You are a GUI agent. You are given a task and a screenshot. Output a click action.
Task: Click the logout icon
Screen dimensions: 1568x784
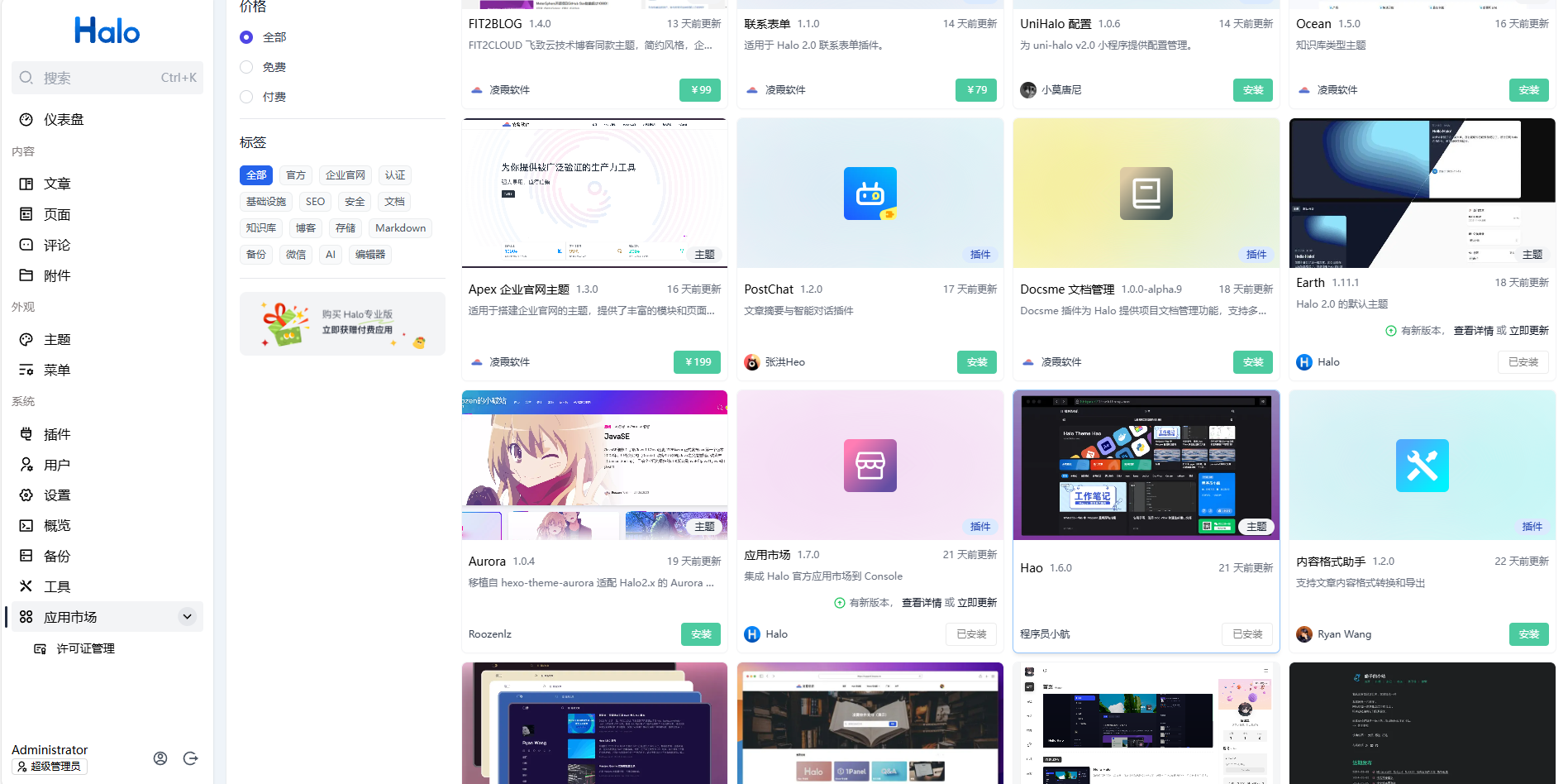pos(191,758)
